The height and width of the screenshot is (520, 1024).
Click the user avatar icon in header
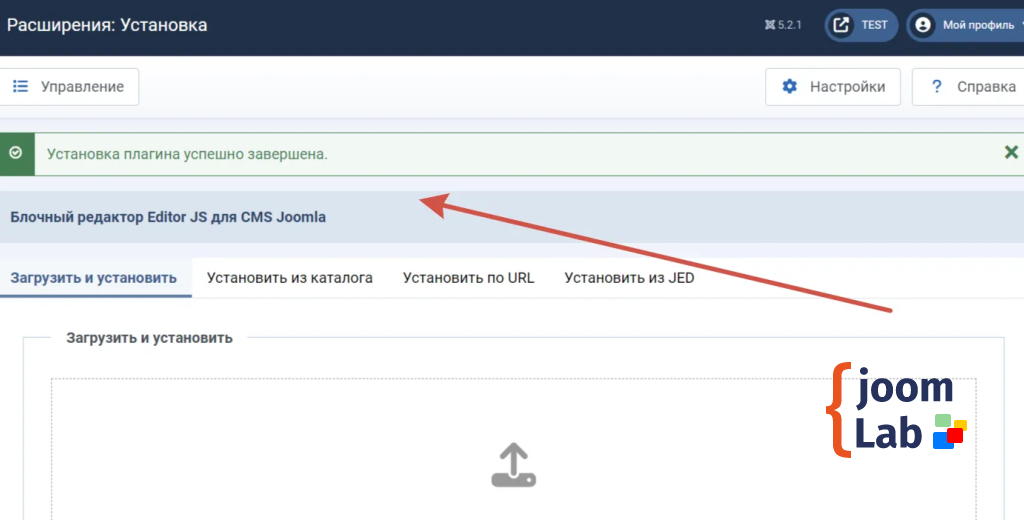(x=923, y=25)
